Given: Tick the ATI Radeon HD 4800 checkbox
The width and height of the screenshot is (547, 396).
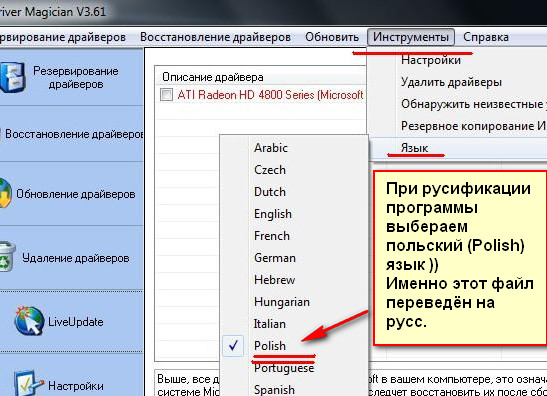Looking at the screenshot, I should tap(166, 94).
